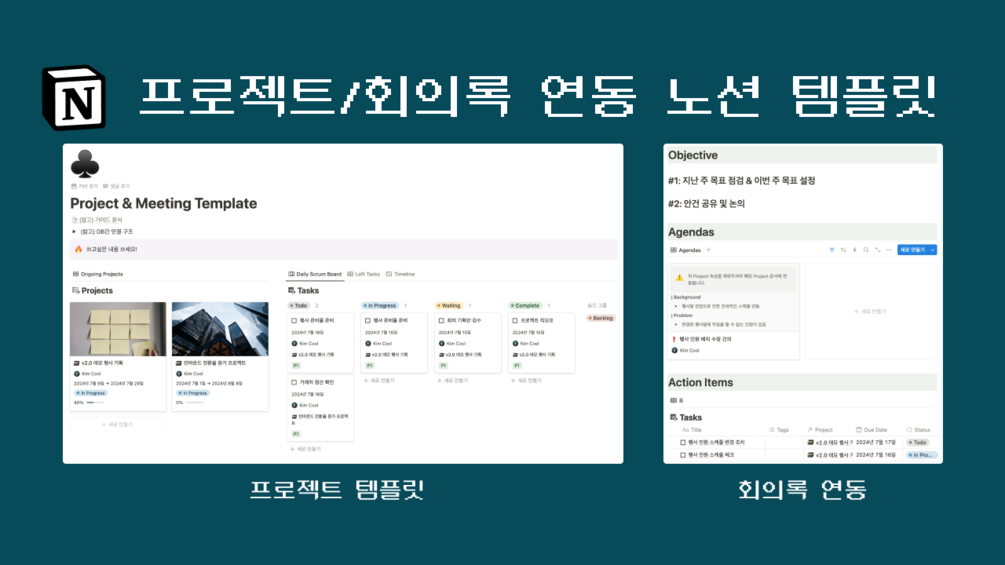This screenshot has width=1005, height=565.
Task: Click the 0% progress bar on project card
Action: tap(194, 403)
